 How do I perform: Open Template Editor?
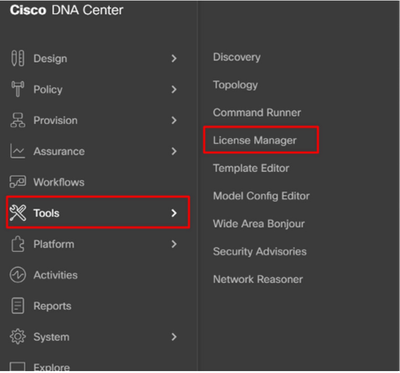(251, 168)
